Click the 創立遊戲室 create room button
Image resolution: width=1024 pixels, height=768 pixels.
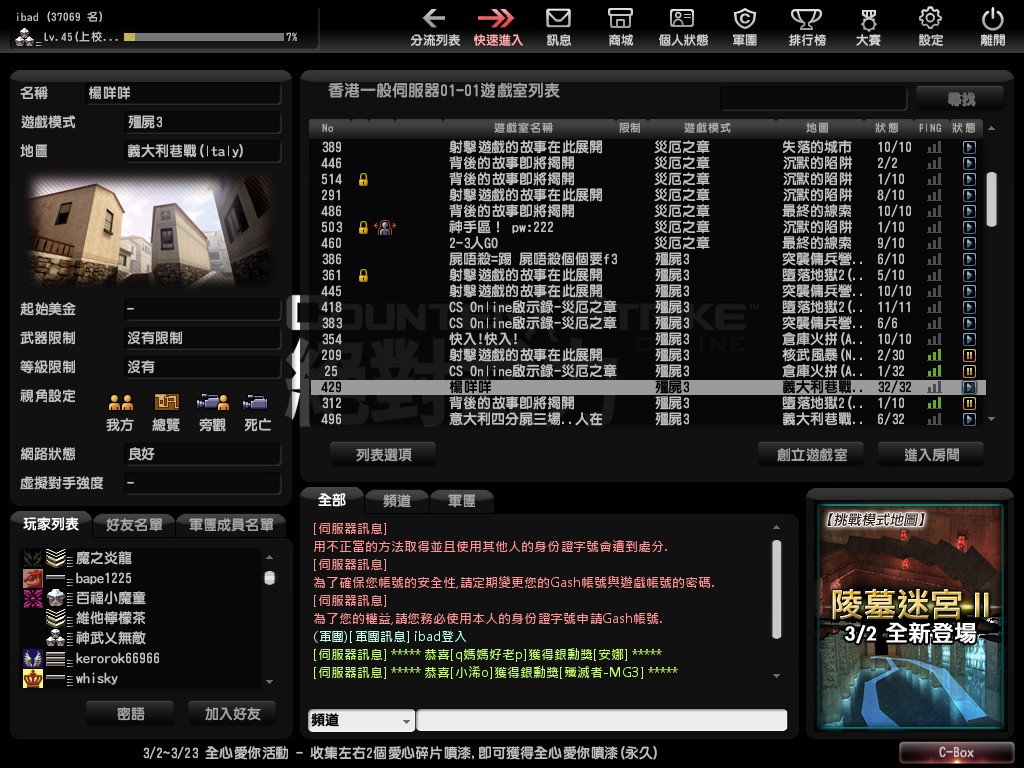click(x=811, y=455)
